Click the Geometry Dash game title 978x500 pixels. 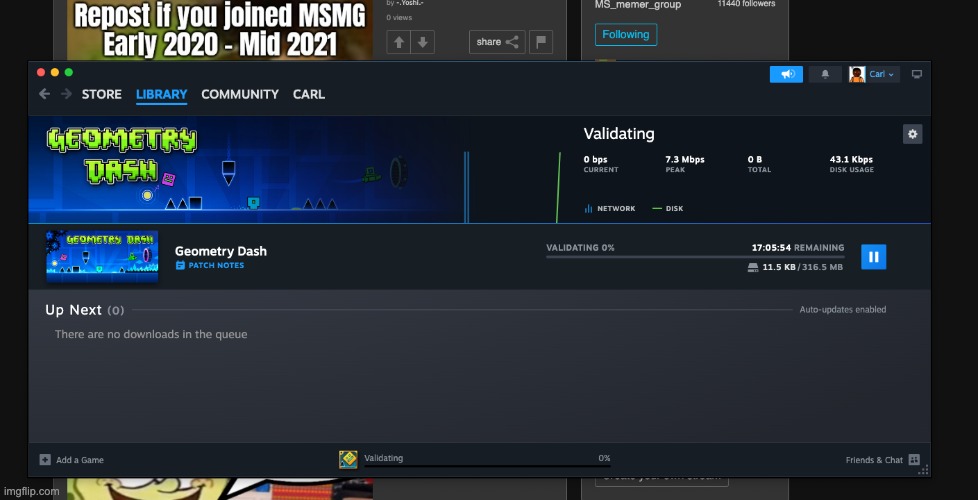(x=221, y=251)
